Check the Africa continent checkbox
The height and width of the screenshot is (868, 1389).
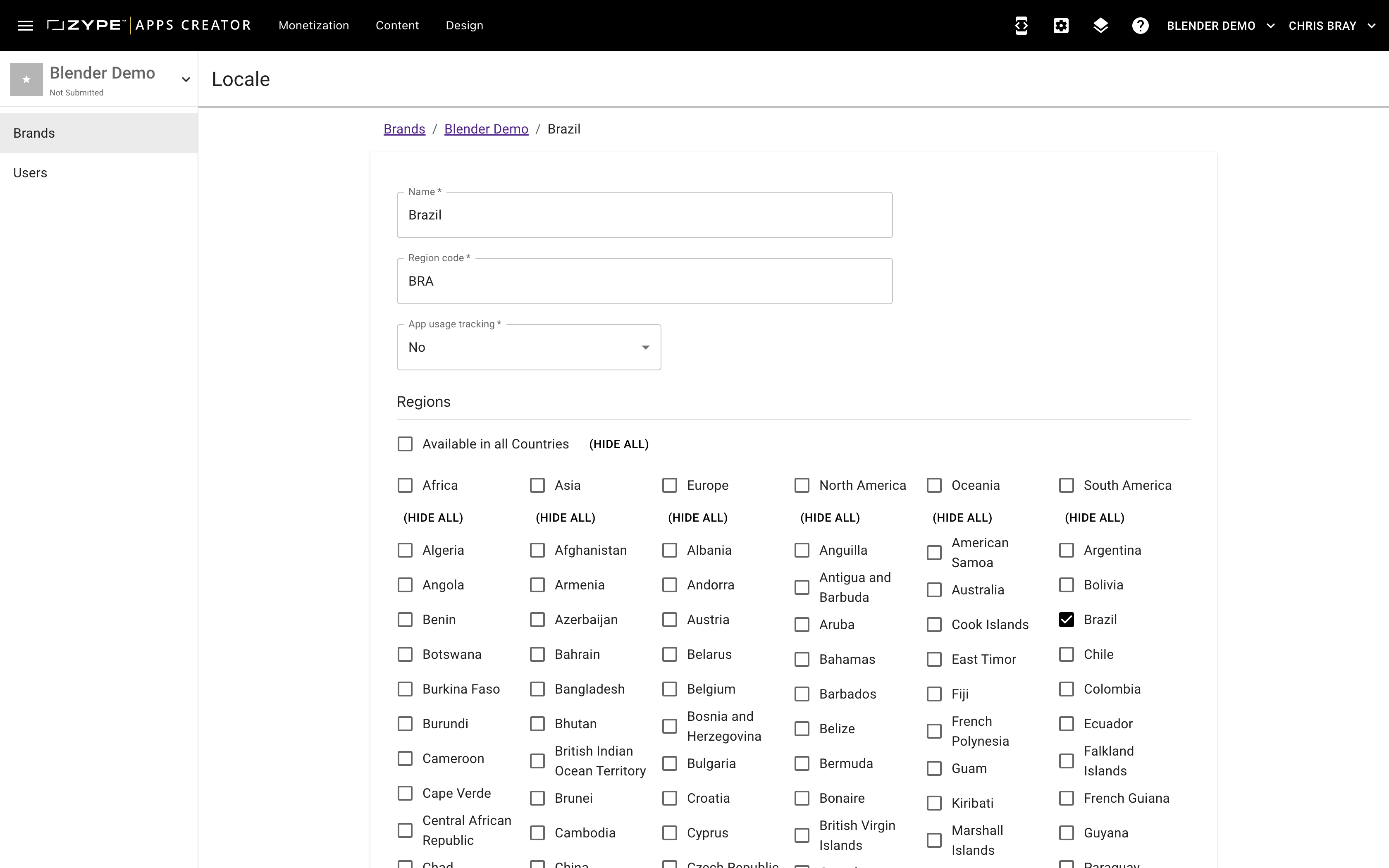pos(405,485)
